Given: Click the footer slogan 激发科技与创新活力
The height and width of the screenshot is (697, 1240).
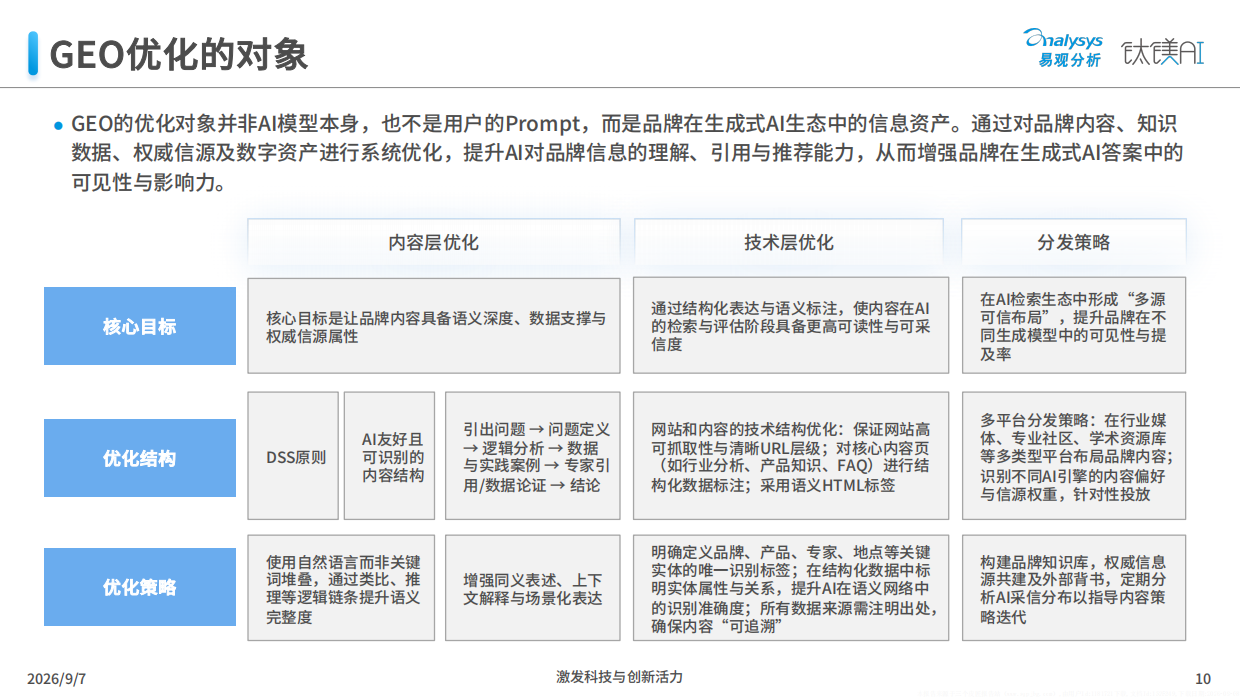Looking at the screenshot, I should [620, 677].
